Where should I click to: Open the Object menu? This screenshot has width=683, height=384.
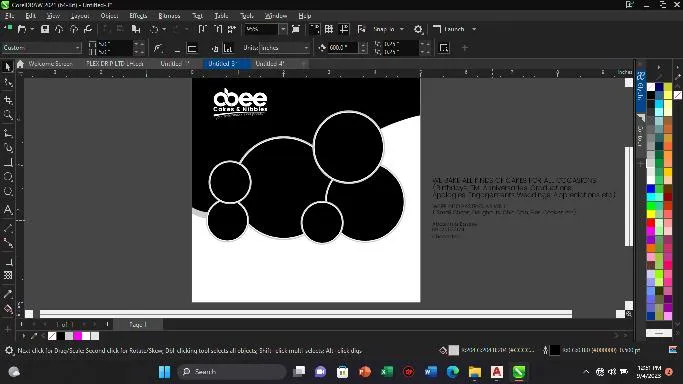tap(109, 16)
